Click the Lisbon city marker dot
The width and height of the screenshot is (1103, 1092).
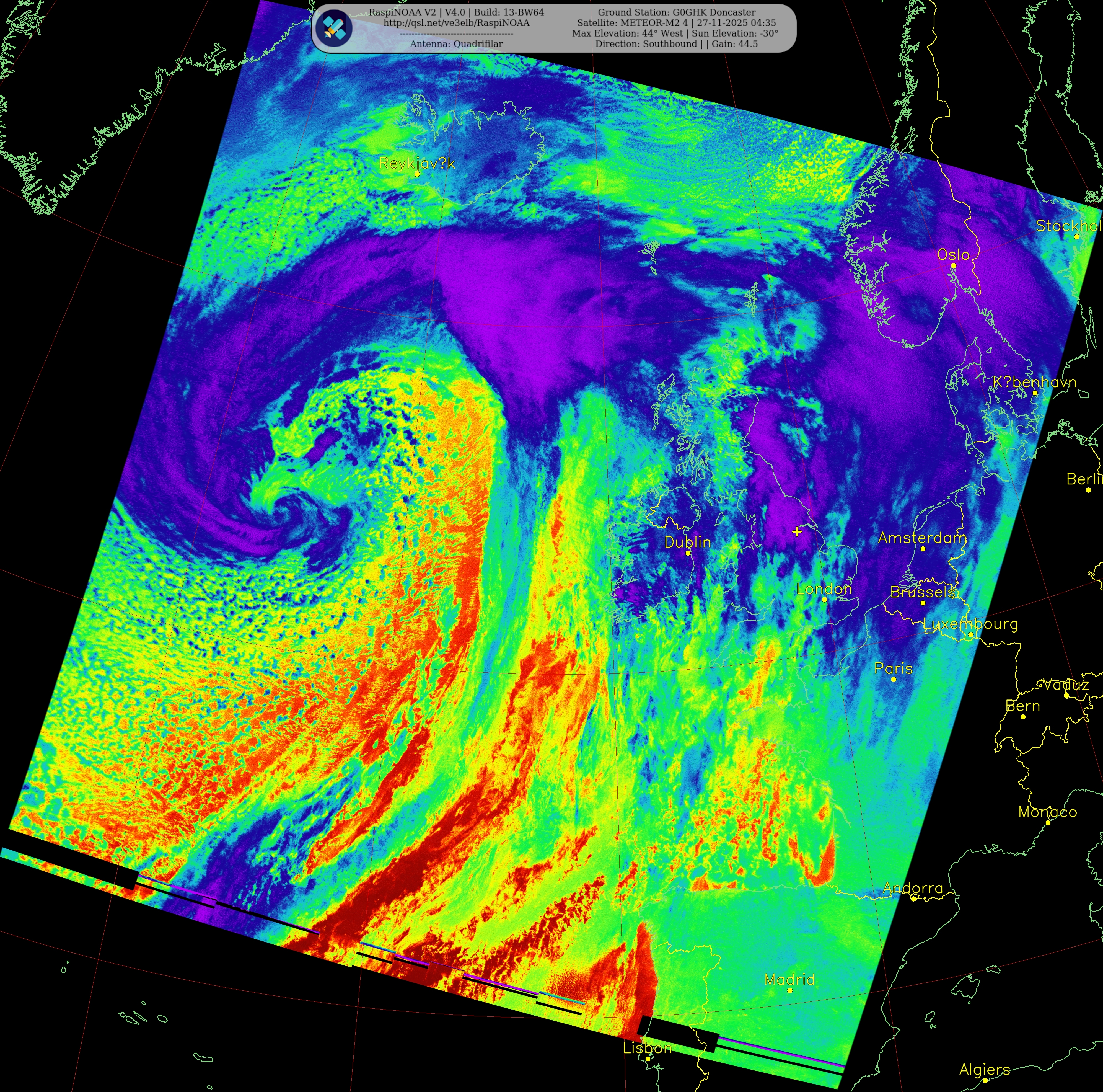[648, 1058]
